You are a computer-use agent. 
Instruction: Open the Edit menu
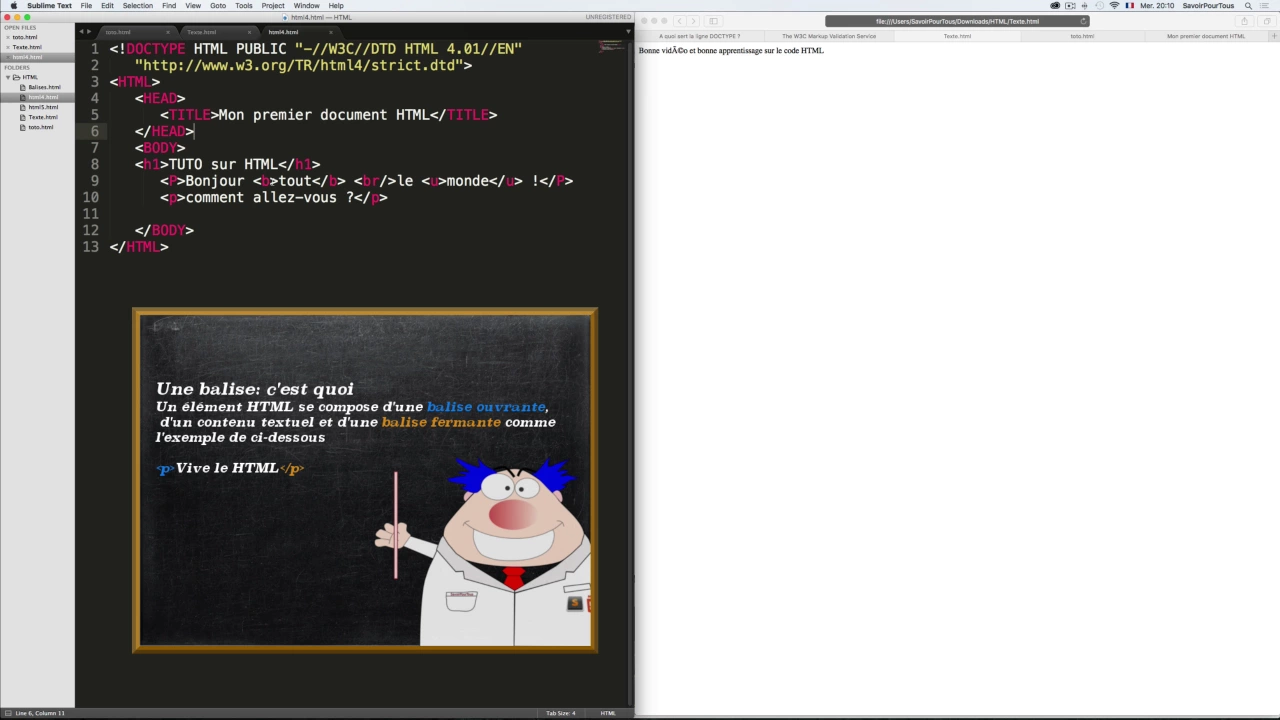107,6
